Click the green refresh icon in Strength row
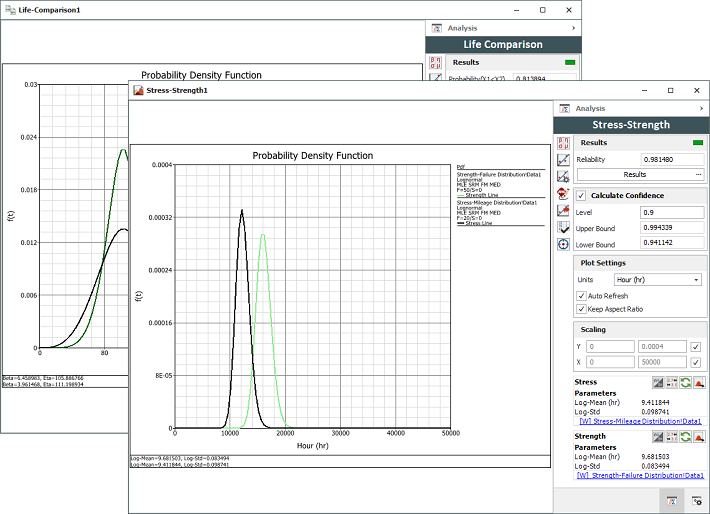Image resolution: width=710 pixels, height=514 pixels. [685, 436]
